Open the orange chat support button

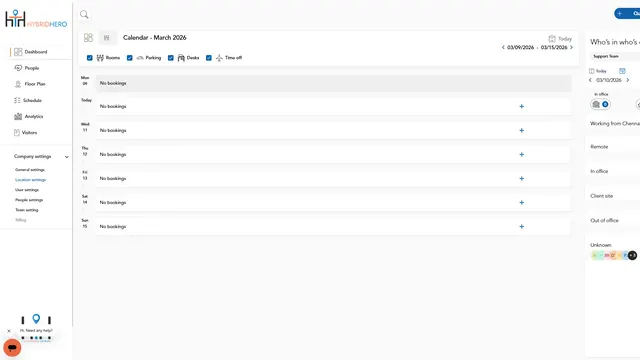click(12, 348)
